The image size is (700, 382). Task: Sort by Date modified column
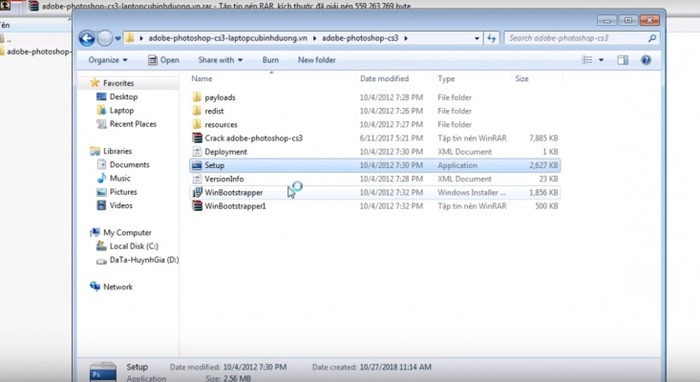pos(384,79)
